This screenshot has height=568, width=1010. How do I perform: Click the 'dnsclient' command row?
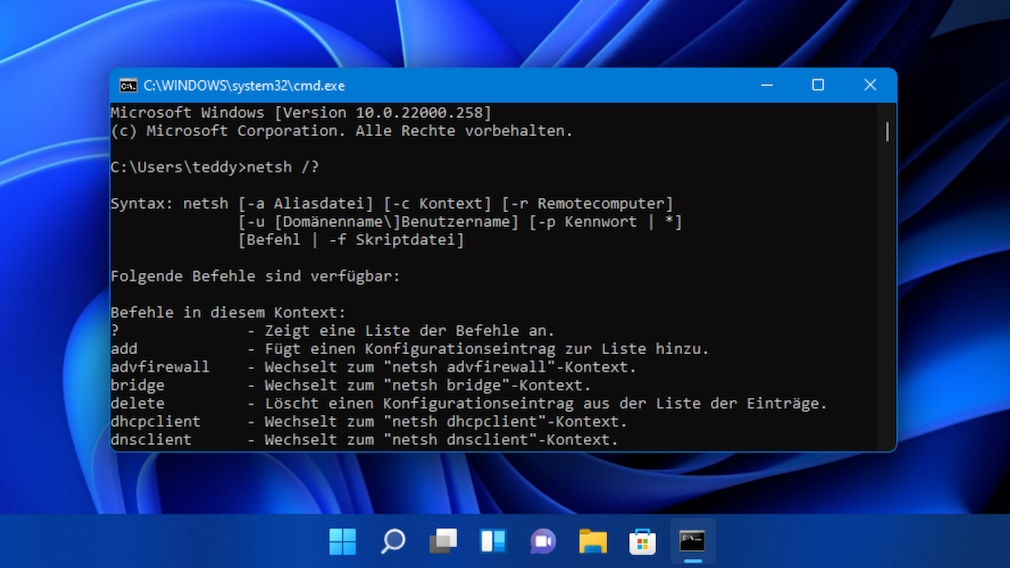[365, 439]
